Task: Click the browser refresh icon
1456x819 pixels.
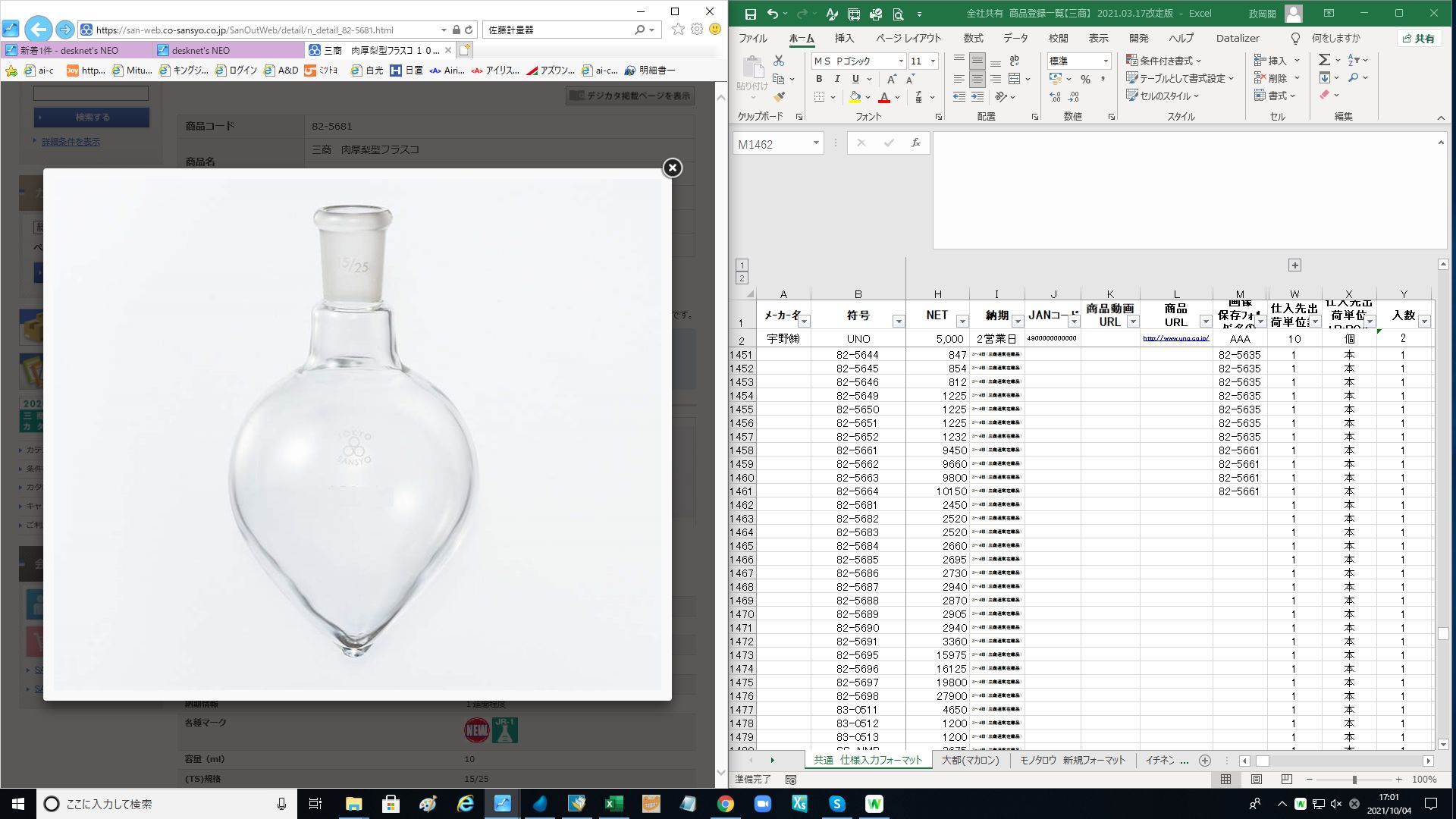Action: click(469, 30)
